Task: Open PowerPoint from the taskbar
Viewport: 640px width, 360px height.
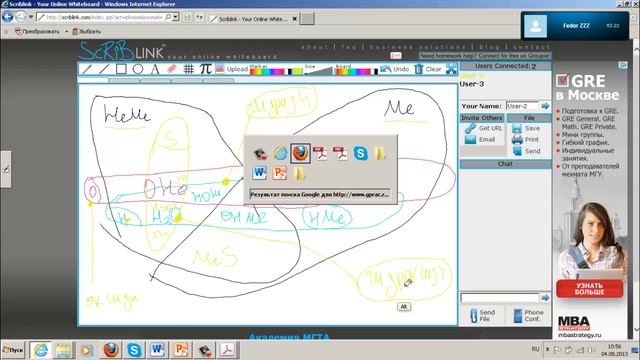Action: click(x=180, y=350)
